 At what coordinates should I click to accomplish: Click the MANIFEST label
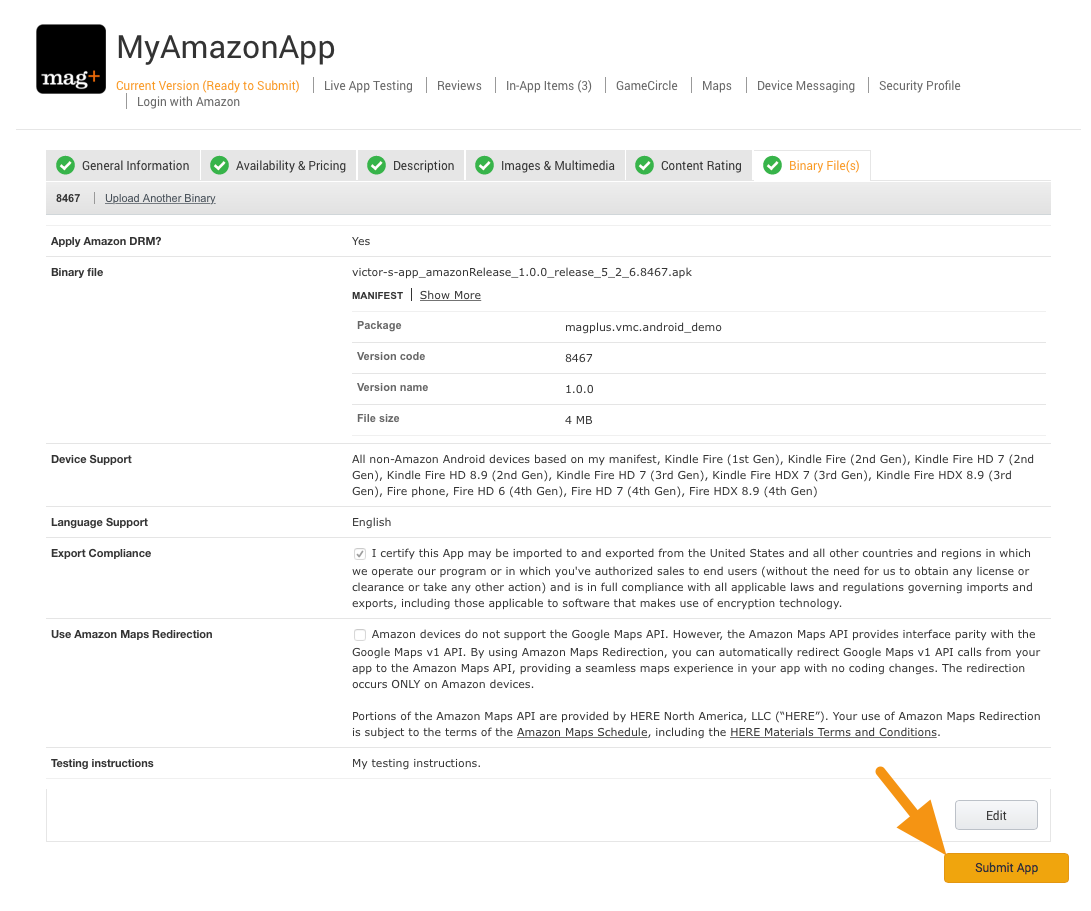(377, 296)
